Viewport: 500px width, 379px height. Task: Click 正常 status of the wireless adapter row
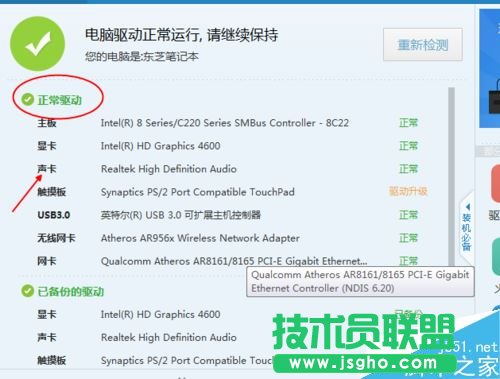coord(408,238)
